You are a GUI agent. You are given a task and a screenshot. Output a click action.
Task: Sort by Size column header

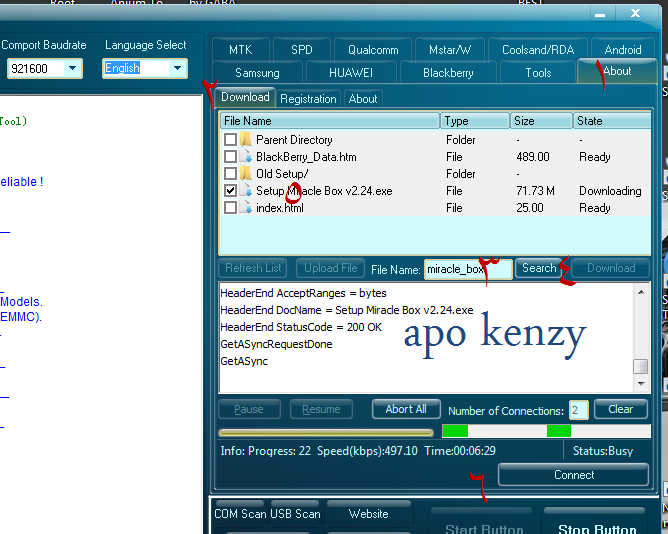541,121
